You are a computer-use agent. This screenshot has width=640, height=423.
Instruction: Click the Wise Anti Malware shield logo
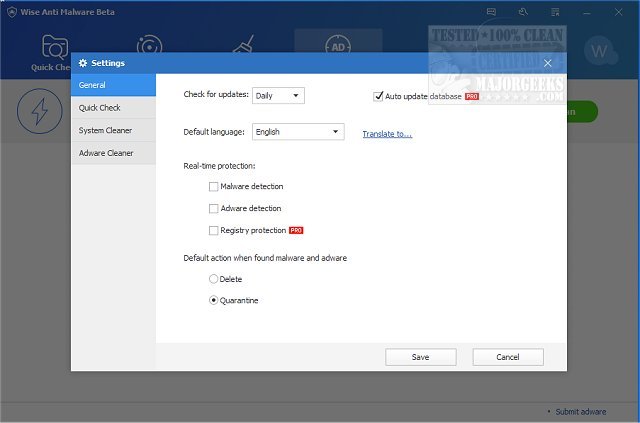[x=12, y=12]
